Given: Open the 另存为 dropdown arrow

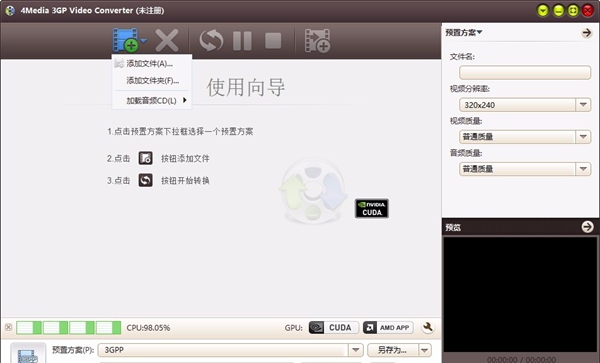Looking at the screenshot, I should click(425, 350).
